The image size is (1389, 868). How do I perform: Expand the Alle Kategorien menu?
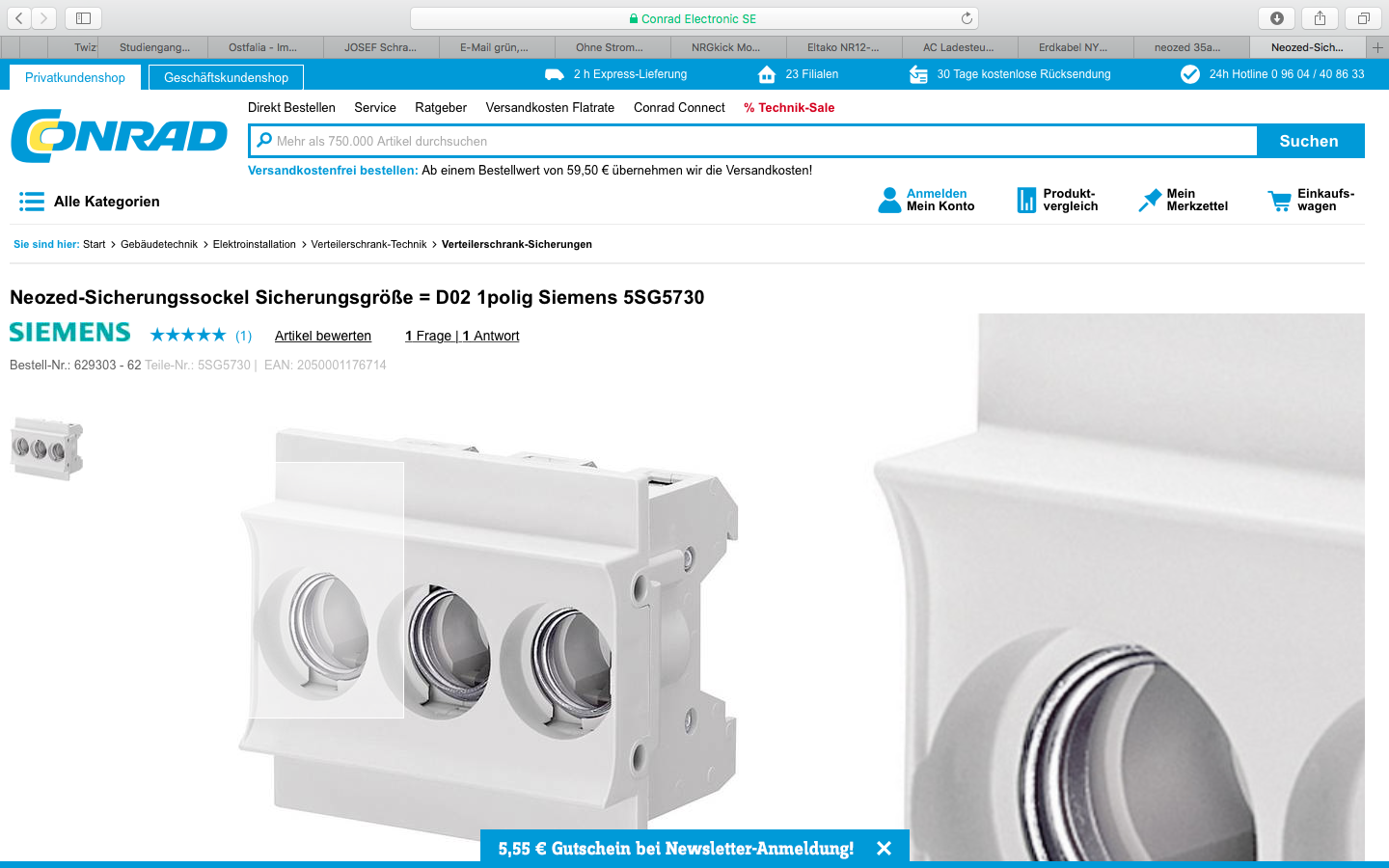pyautogui.click(x=89, y=202)
